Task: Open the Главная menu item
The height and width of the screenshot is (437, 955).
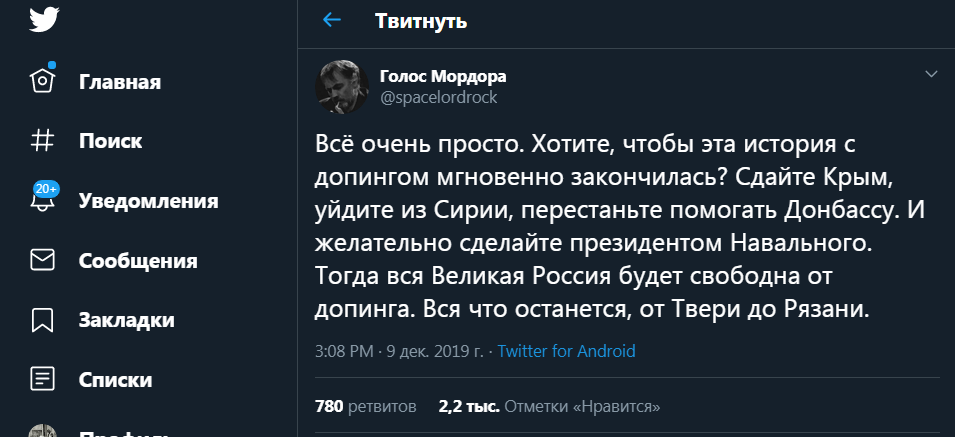Action: pyautogui.click(x=120, y=82)
